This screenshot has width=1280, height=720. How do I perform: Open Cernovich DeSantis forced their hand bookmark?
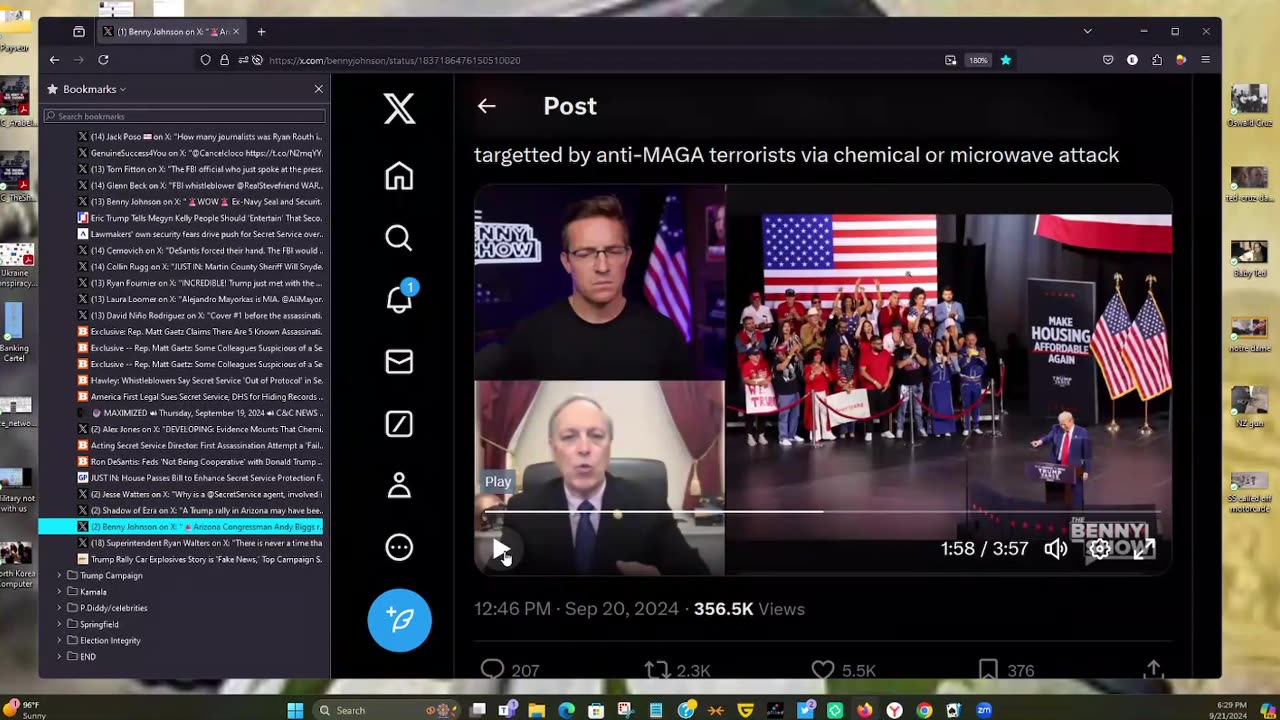(200, 250)
